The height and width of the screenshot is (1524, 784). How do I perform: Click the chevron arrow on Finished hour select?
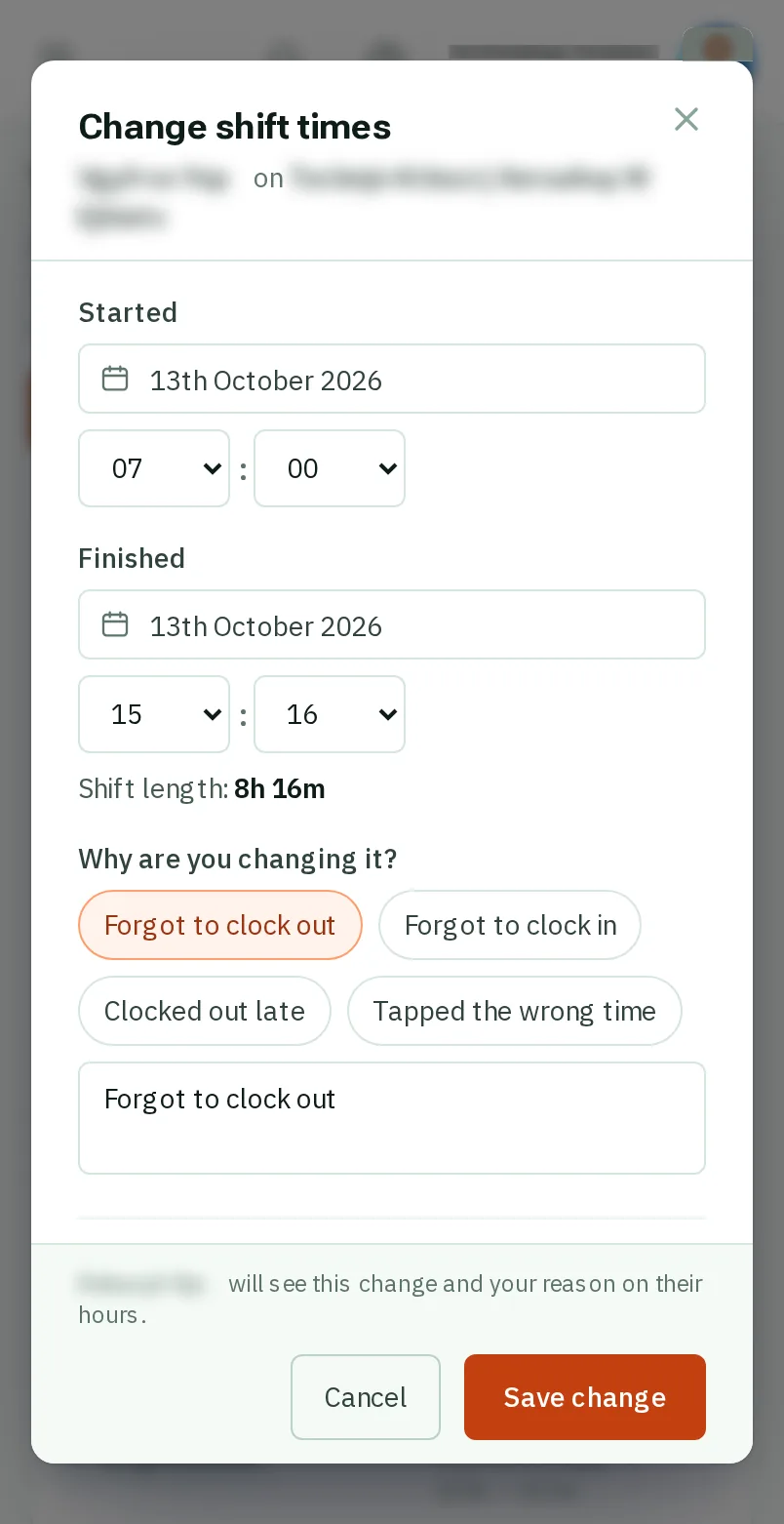tap(212, 715)
